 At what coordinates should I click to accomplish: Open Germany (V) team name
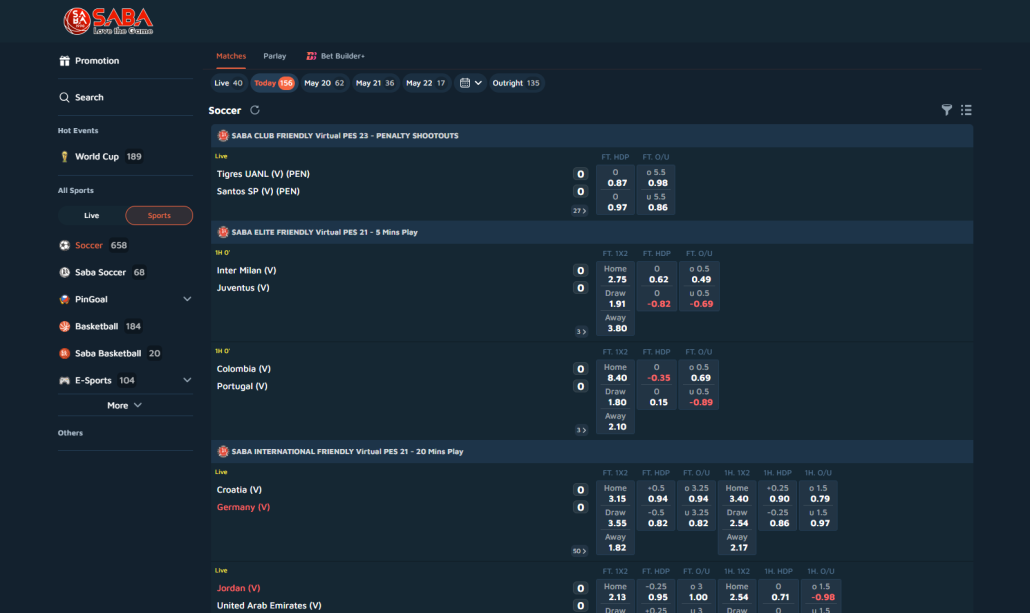click(243, 507)
